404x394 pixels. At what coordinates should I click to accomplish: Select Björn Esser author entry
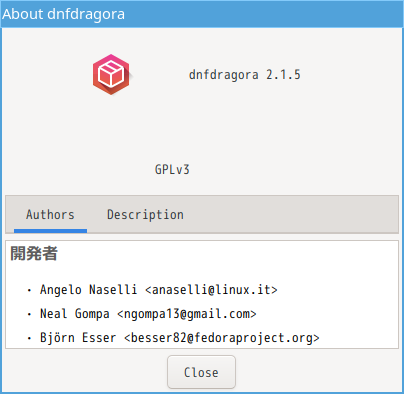(x=180, y=338)
